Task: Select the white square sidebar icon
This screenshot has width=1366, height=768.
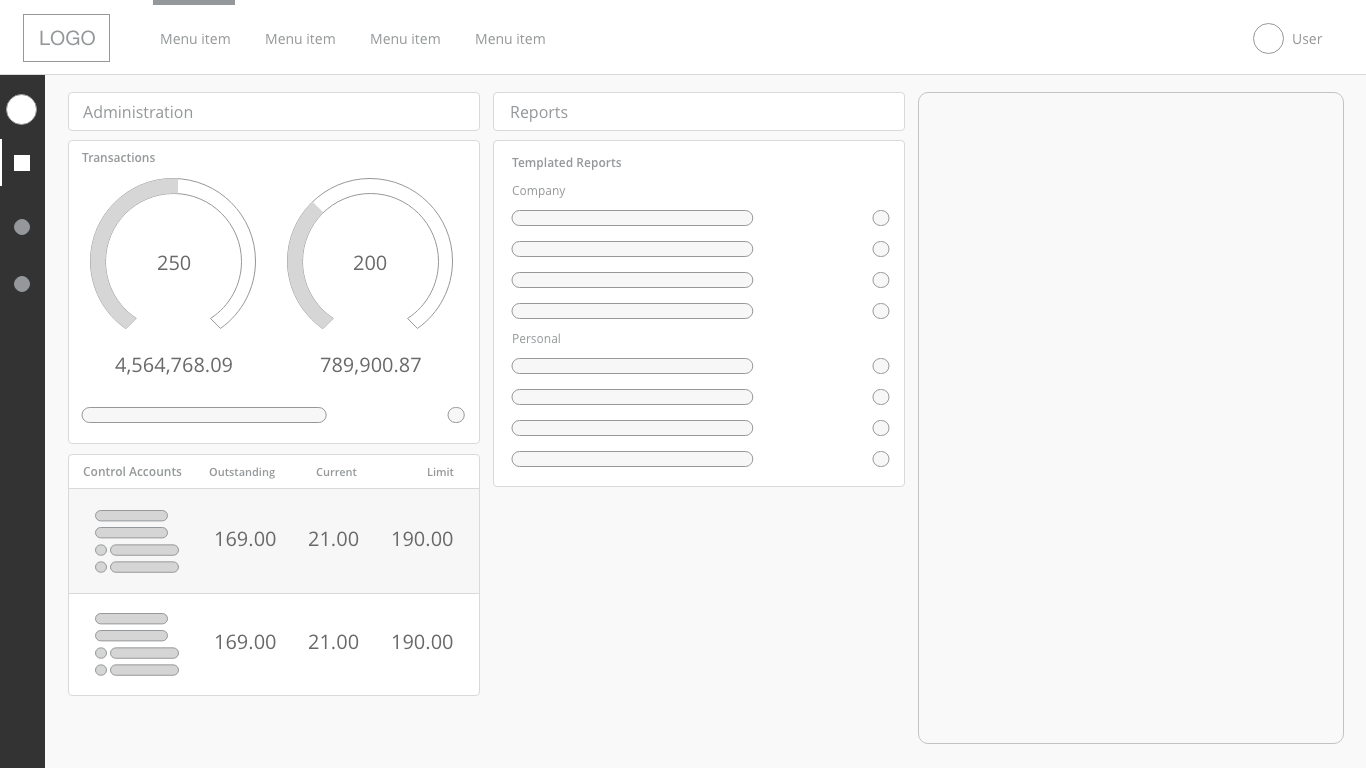Action: (22, 163)
